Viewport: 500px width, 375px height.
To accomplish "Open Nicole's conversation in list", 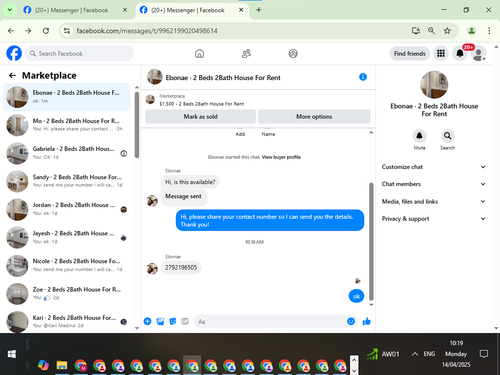I will 67,265.
